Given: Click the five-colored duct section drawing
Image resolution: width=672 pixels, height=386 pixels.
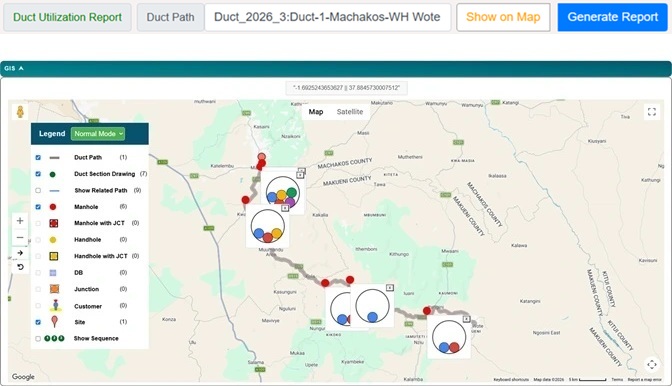Looking at the screenshot, I should point(282,192).
